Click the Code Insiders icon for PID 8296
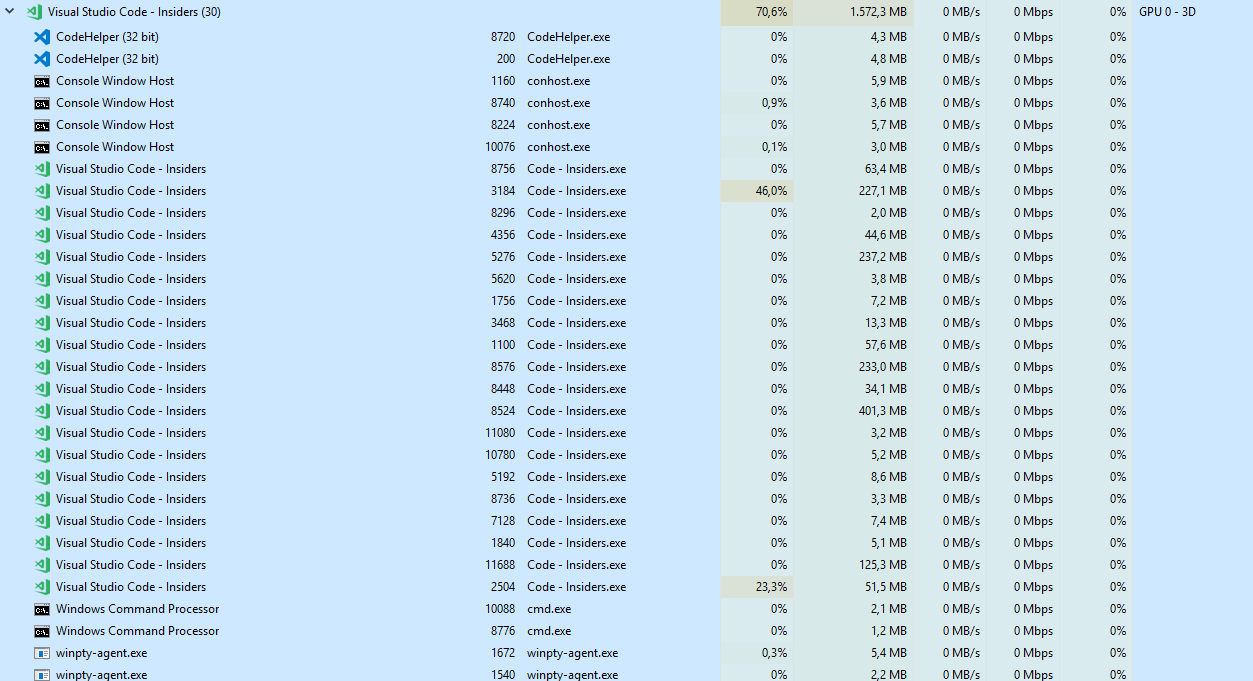Viewport: 1253px width, 681px height. click(x=42, y=213)
